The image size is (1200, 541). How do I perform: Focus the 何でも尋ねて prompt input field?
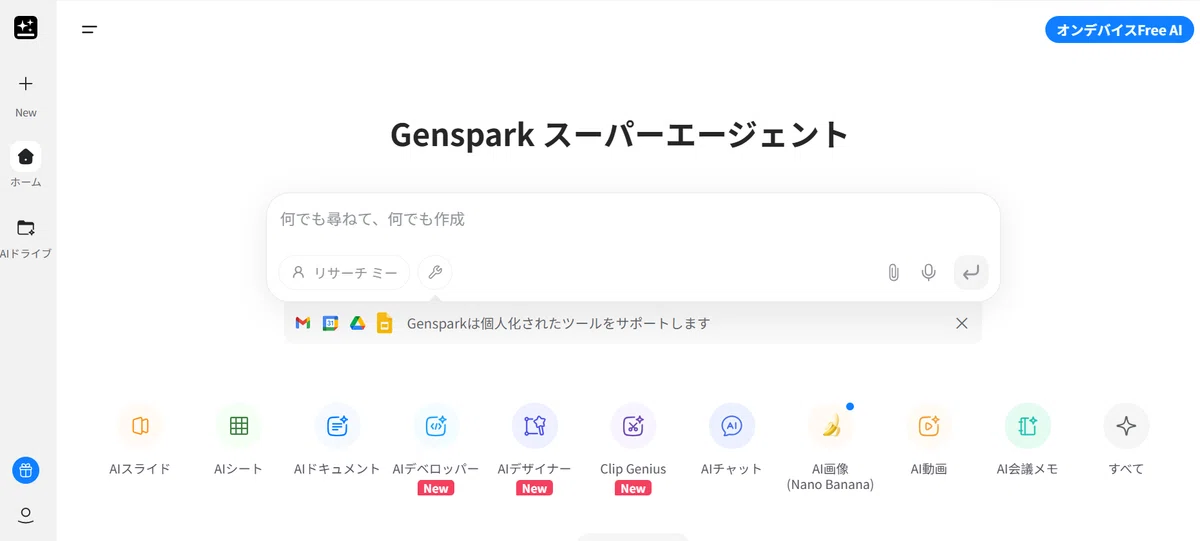(633, 219)
